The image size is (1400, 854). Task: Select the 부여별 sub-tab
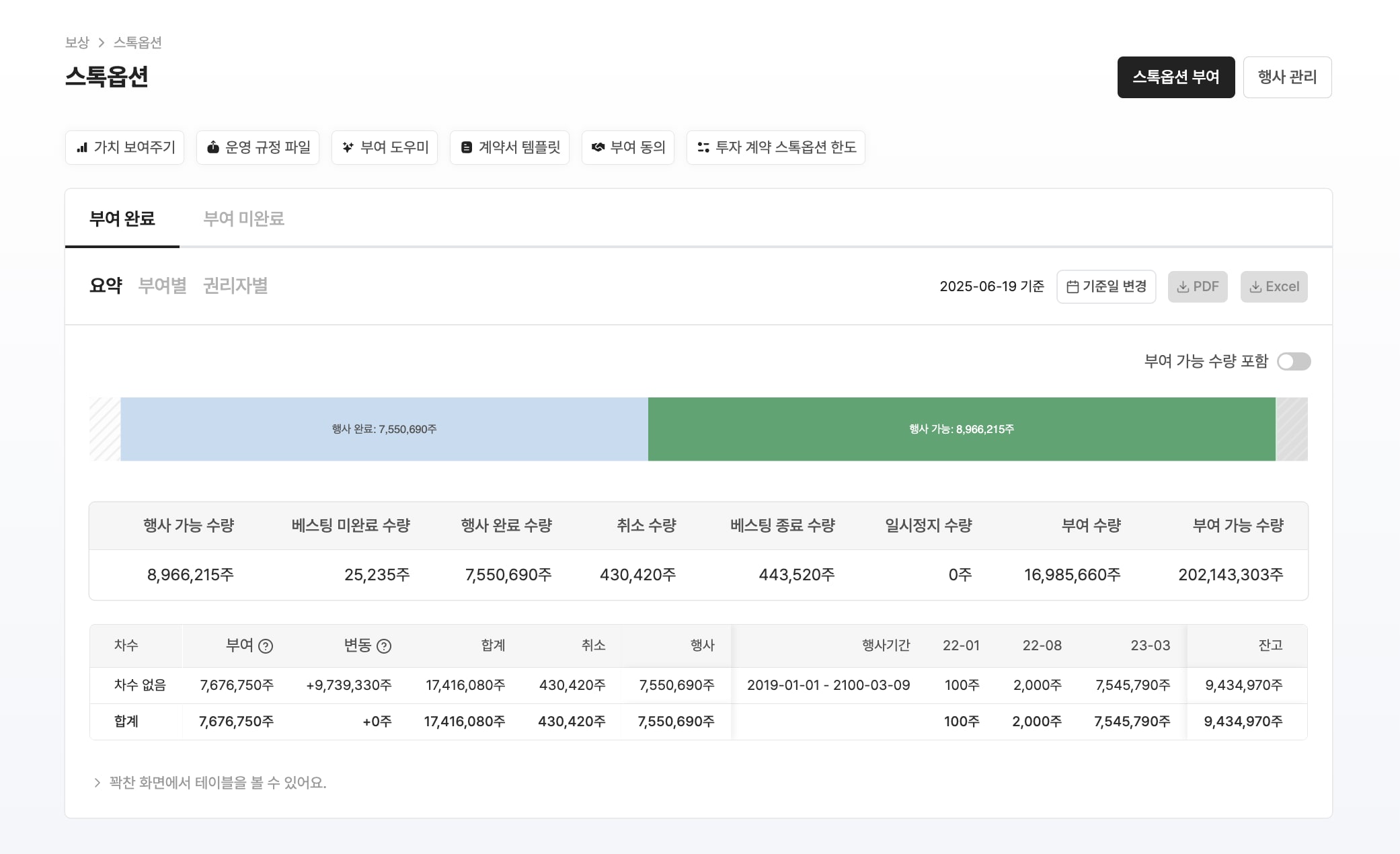pos(162,286)
